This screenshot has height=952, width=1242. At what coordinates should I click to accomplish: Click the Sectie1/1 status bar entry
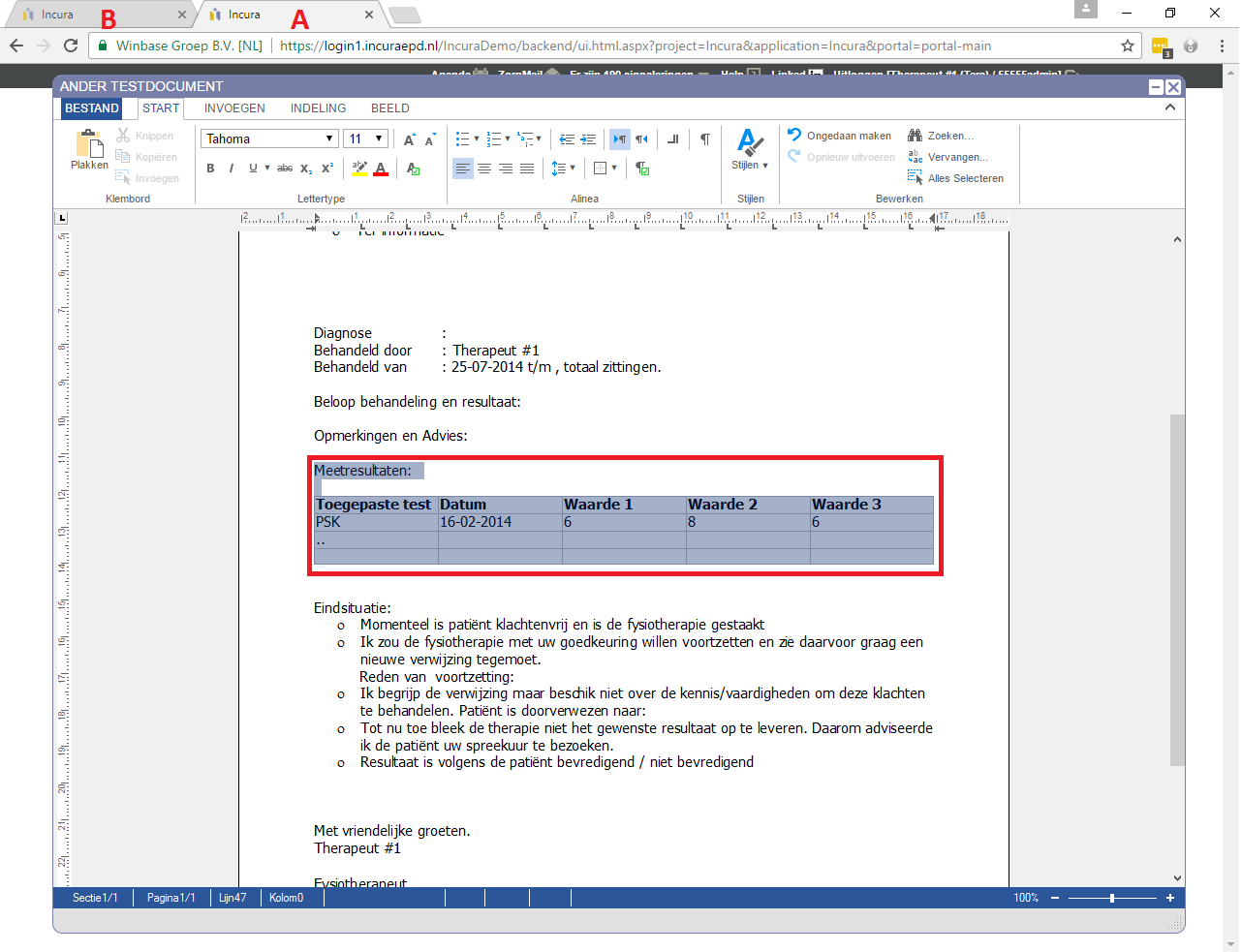click(95, 898)
